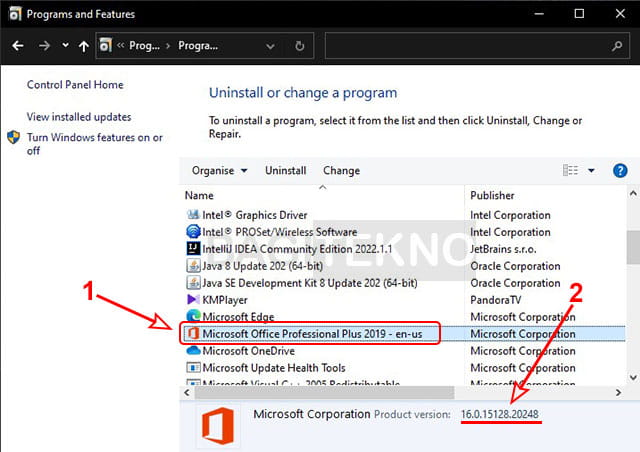The width and height of the screenshot is (640, 452).
Task: Click 'JetBrains s.r.o.' publisher cell
Action: coord(503,249)
